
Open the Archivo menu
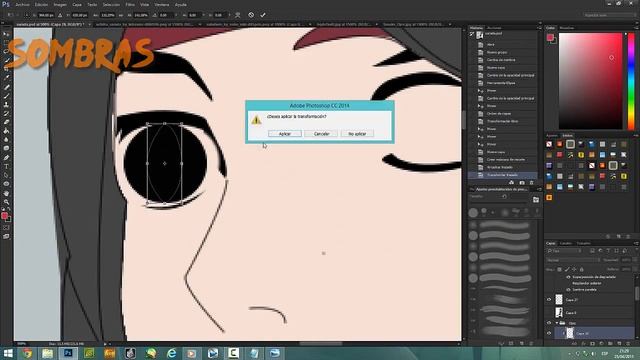point(22,4)
